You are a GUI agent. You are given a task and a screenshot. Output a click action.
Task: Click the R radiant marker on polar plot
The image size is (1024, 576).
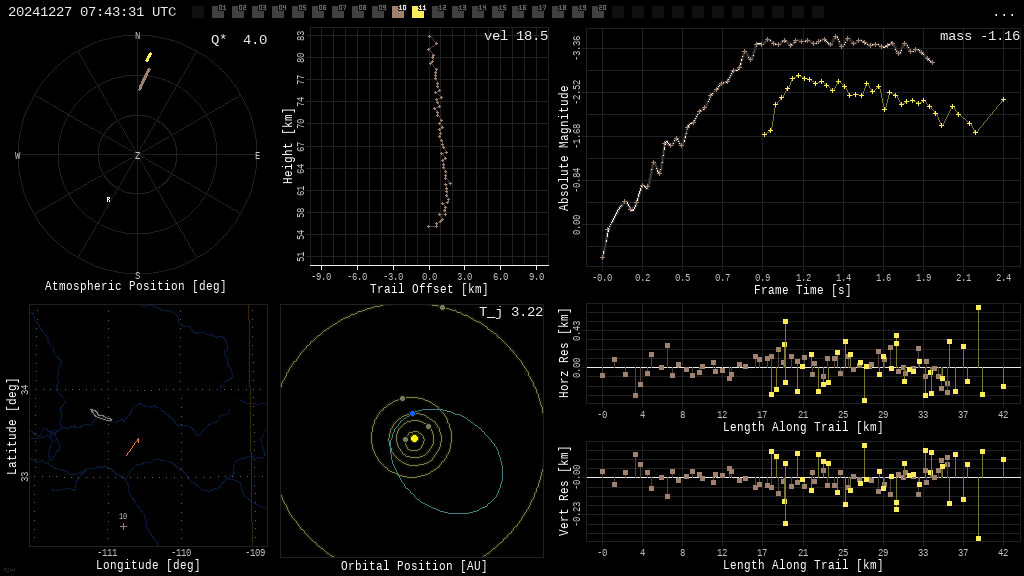coord(109,200)
